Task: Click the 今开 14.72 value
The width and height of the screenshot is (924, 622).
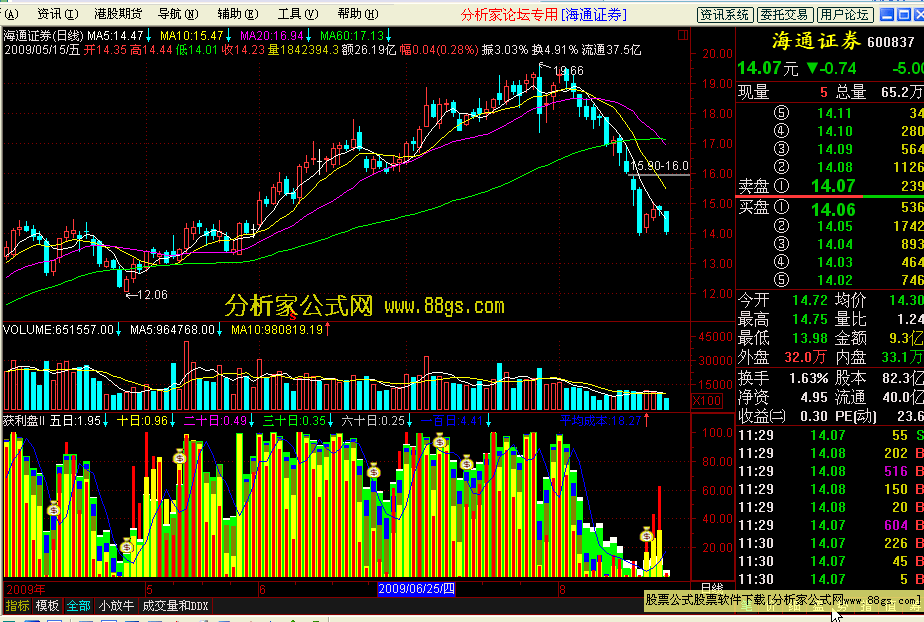Action: point(810,300)
